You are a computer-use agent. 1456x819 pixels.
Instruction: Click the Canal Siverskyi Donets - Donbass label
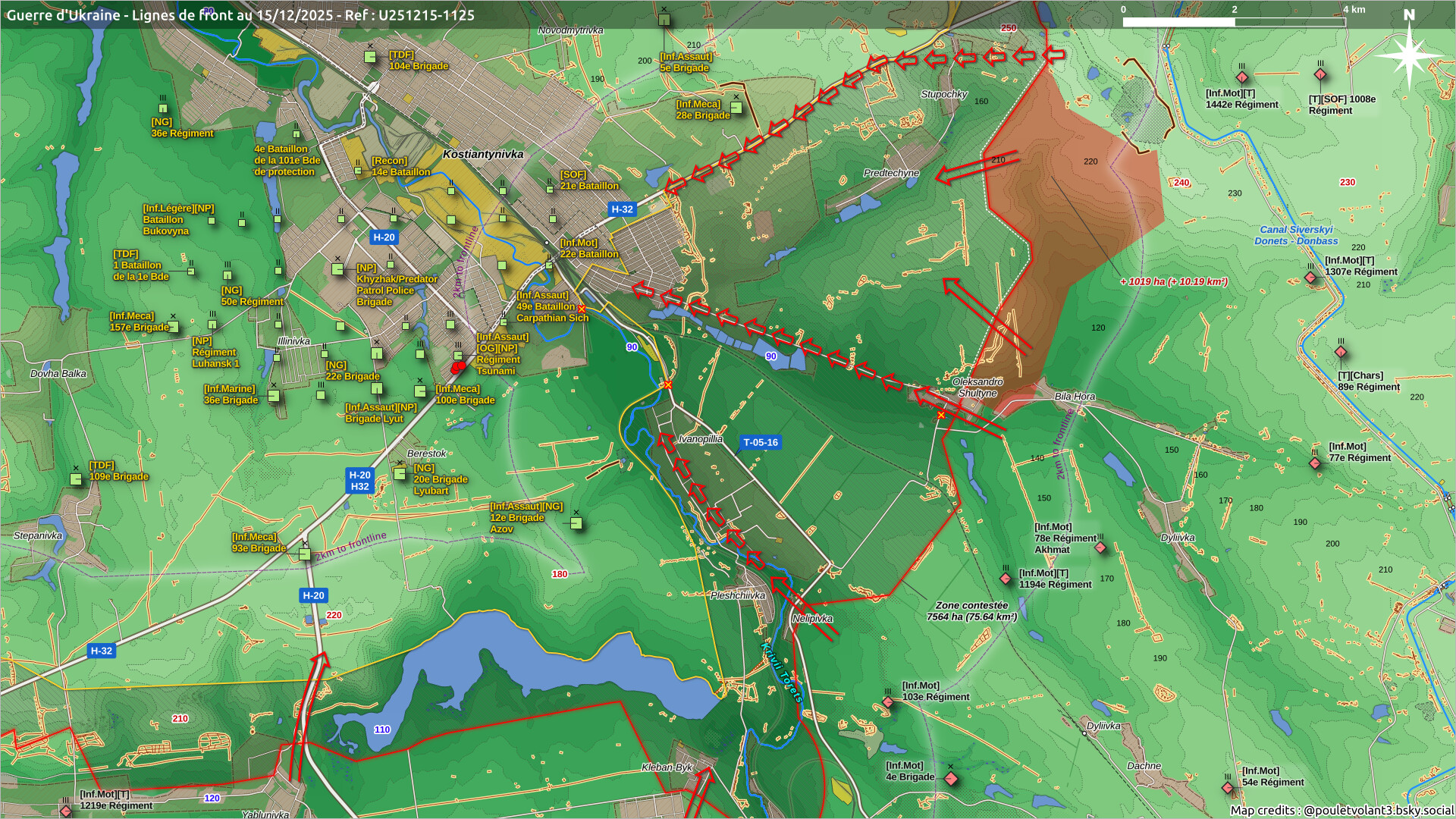(1295, 235)
